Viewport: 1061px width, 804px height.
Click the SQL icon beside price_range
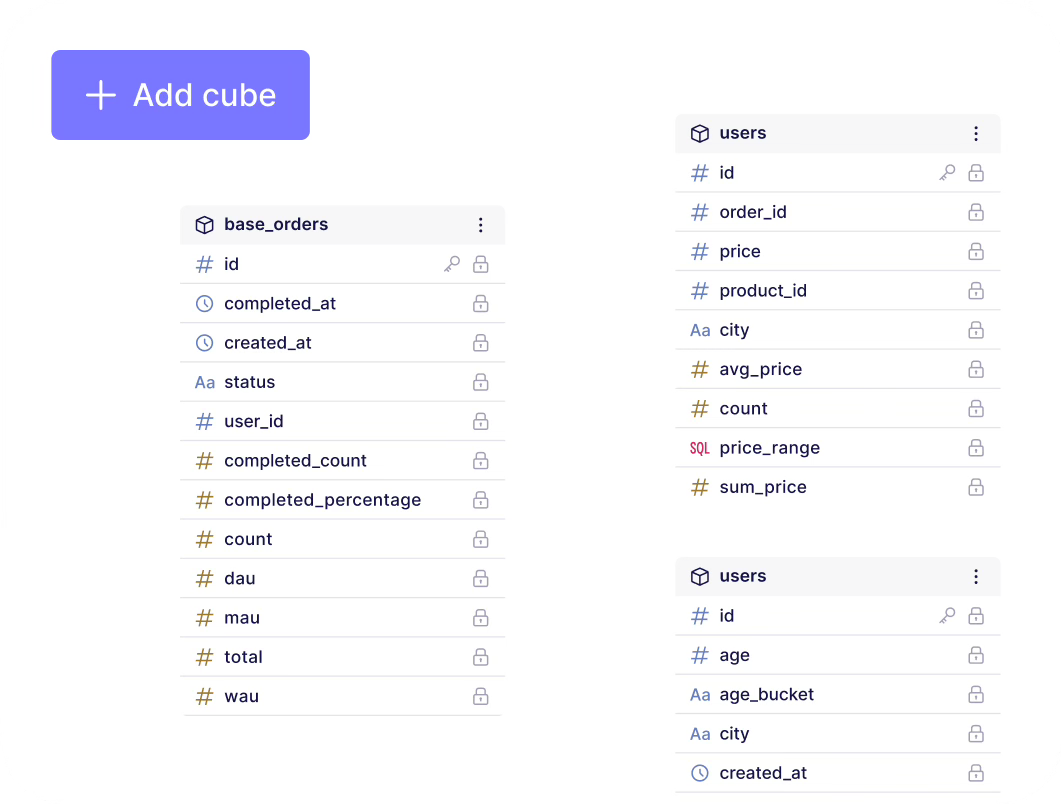coord(700,448)
